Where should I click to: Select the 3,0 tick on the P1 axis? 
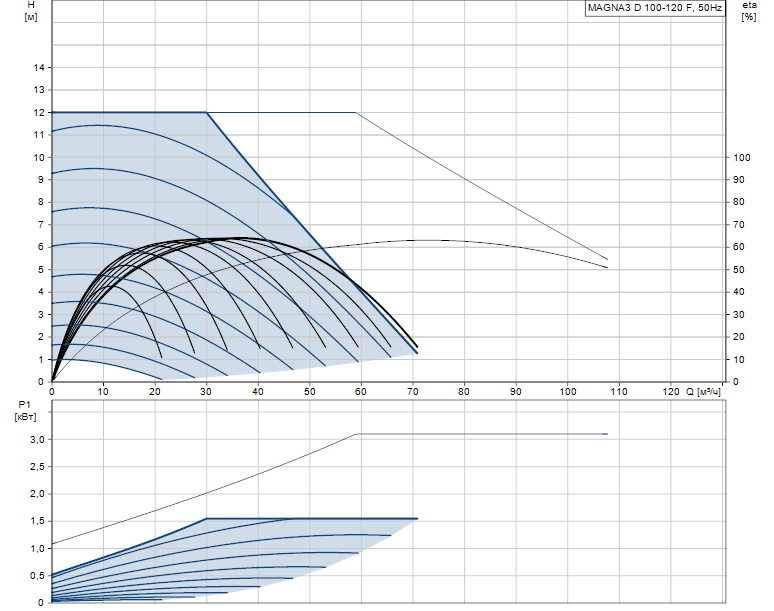(x=37, y=439)
